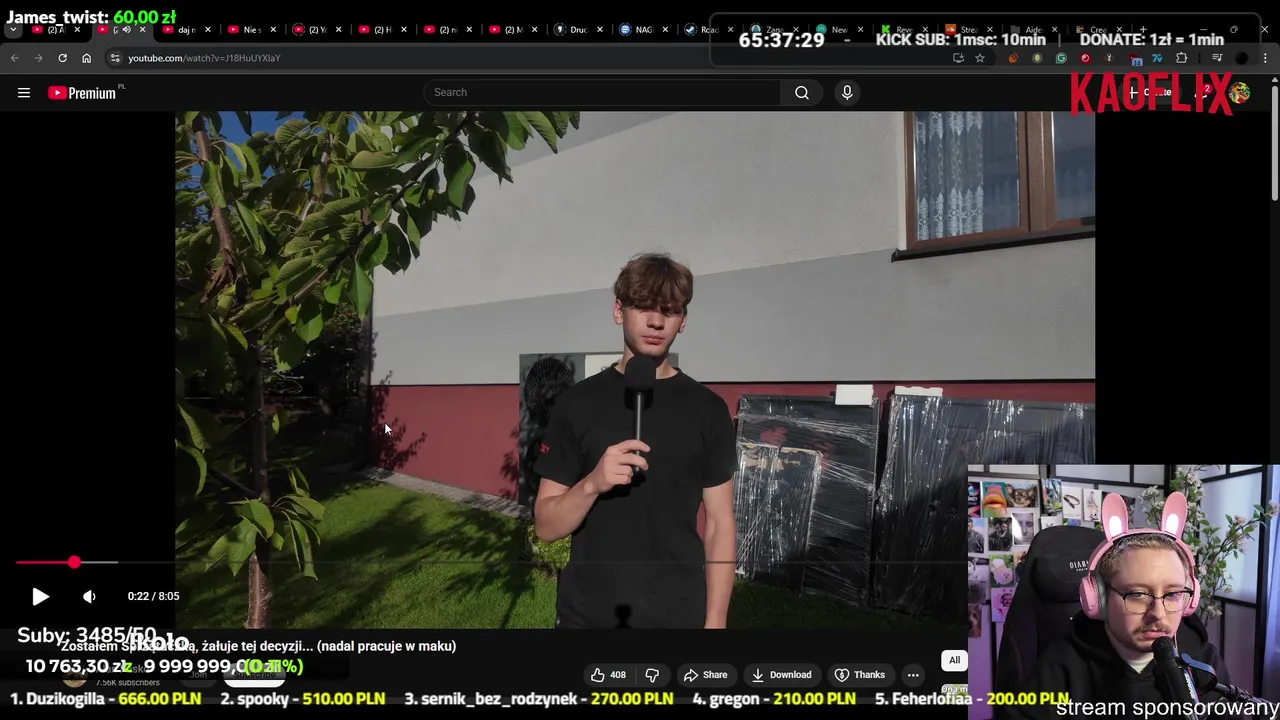Like the video with 408 likes
The height and width of the screenshot is (720, 1280).
(608, 675)
